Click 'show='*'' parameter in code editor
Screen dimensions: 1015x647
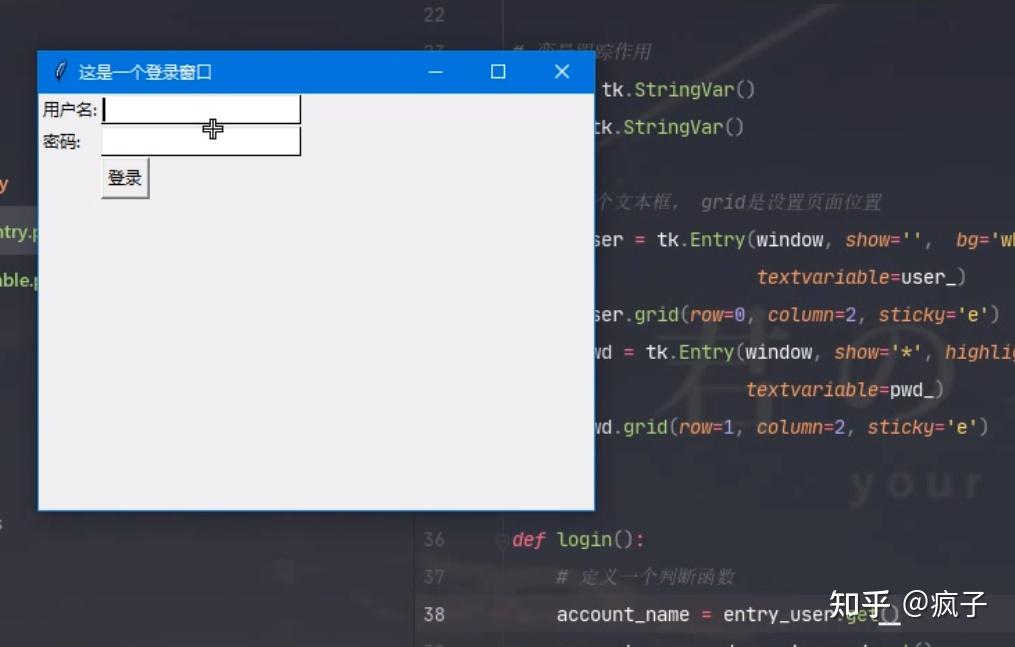click(877, 353)
